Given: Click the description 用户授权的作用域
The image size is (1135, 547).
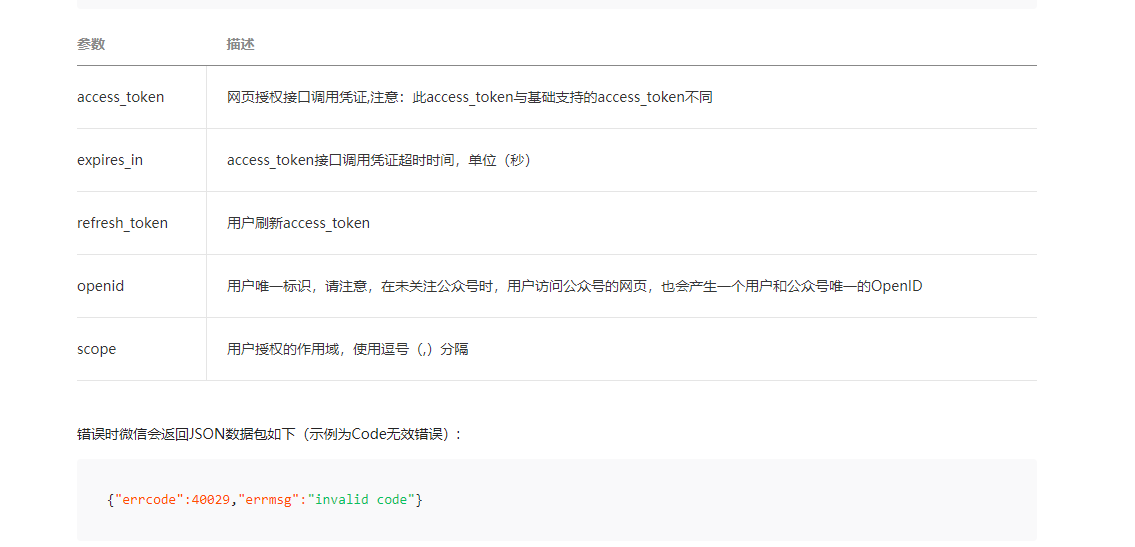Looking at the screenshot, I should pos(347,349).
